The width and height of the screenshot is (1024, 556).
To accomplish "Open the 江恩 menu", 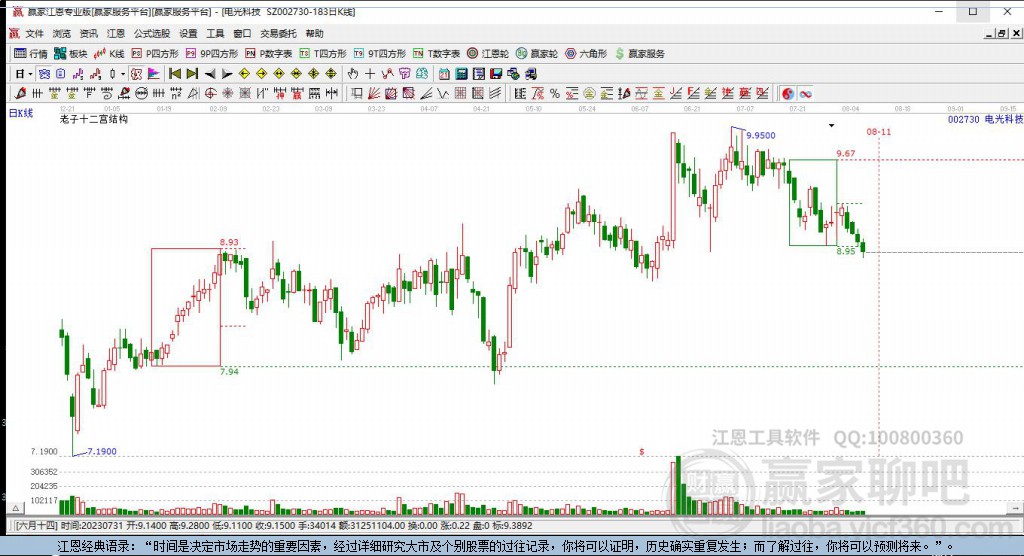I will 116,33.
